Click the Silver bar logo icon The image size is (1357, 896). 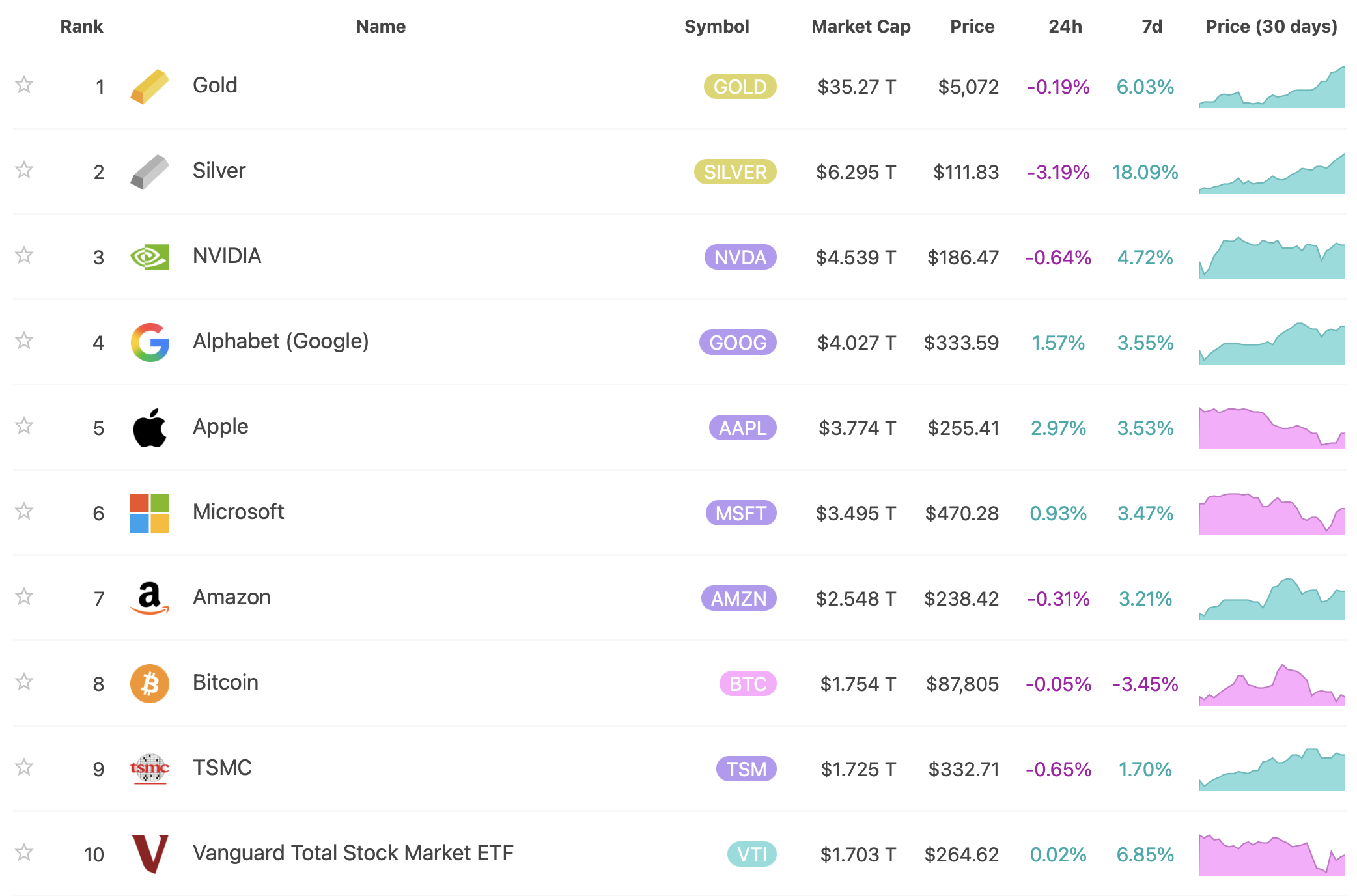pos(150,172)
